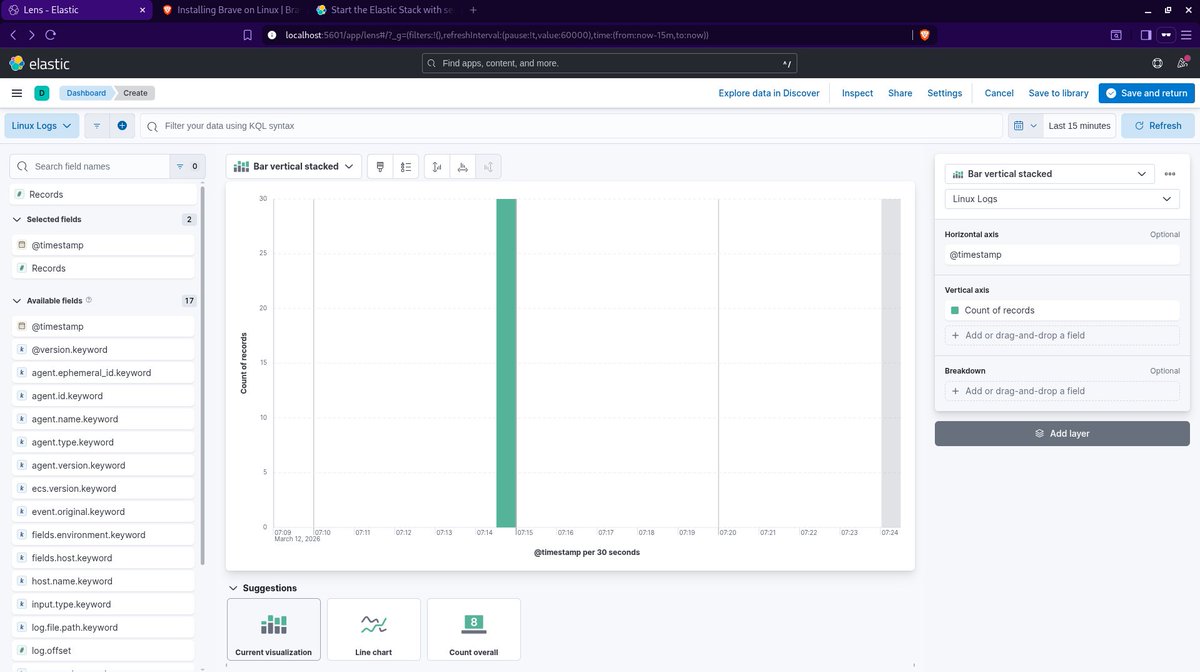Image resolution: width=1200 pixels, height=672 pixels.
Task: Click Explore data in Discover
Action: (x=769, y=93)
